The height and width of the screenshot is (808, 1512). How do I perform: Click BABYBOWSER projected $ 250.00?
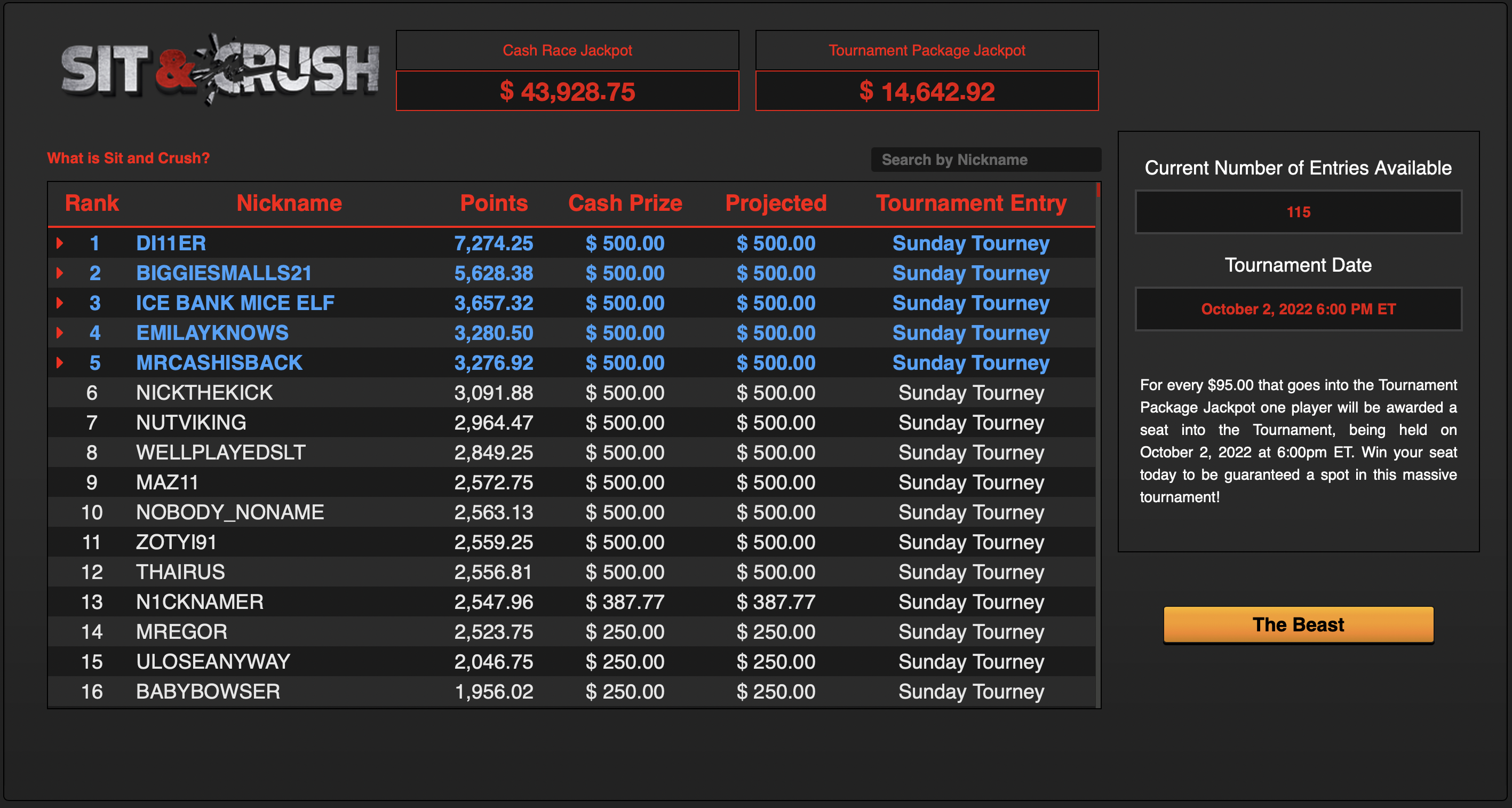click(x=776, y=692)
